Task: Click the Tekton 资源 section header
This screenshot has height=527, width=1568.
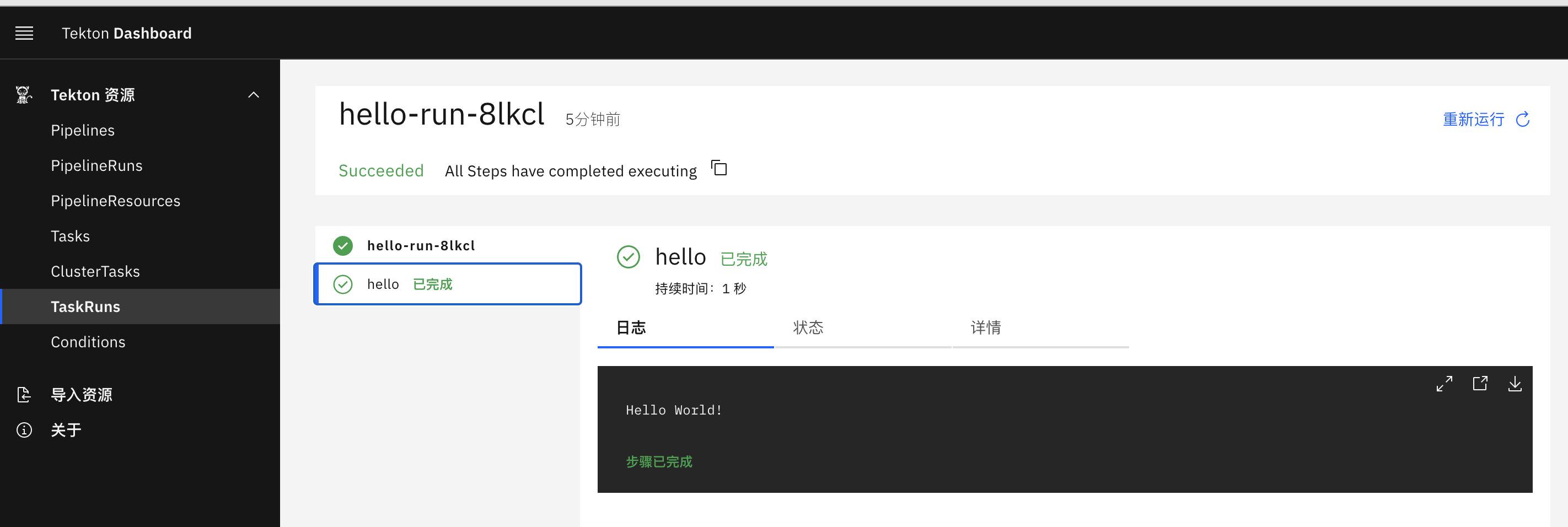Action: (x=140, y=95)
